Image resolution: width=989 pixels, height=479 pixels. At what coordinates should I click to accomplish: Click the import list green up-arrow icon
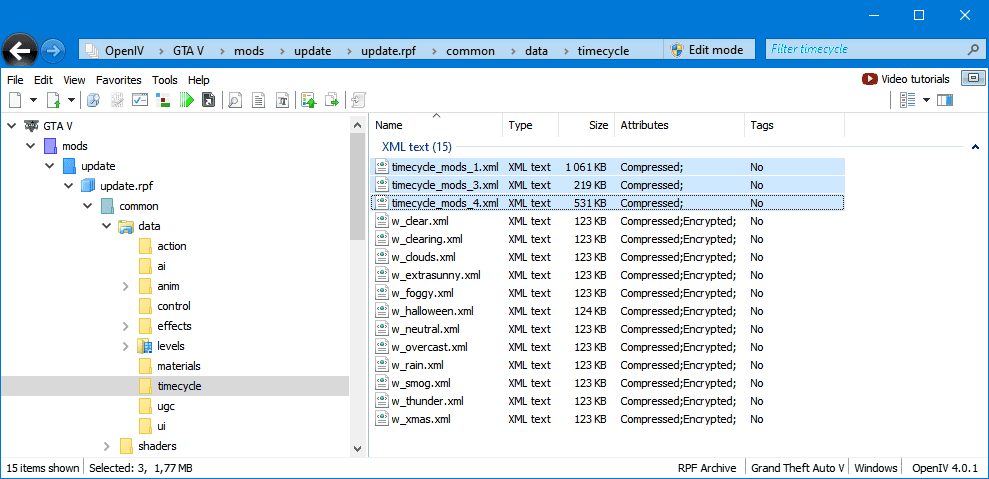coord(308,100)
